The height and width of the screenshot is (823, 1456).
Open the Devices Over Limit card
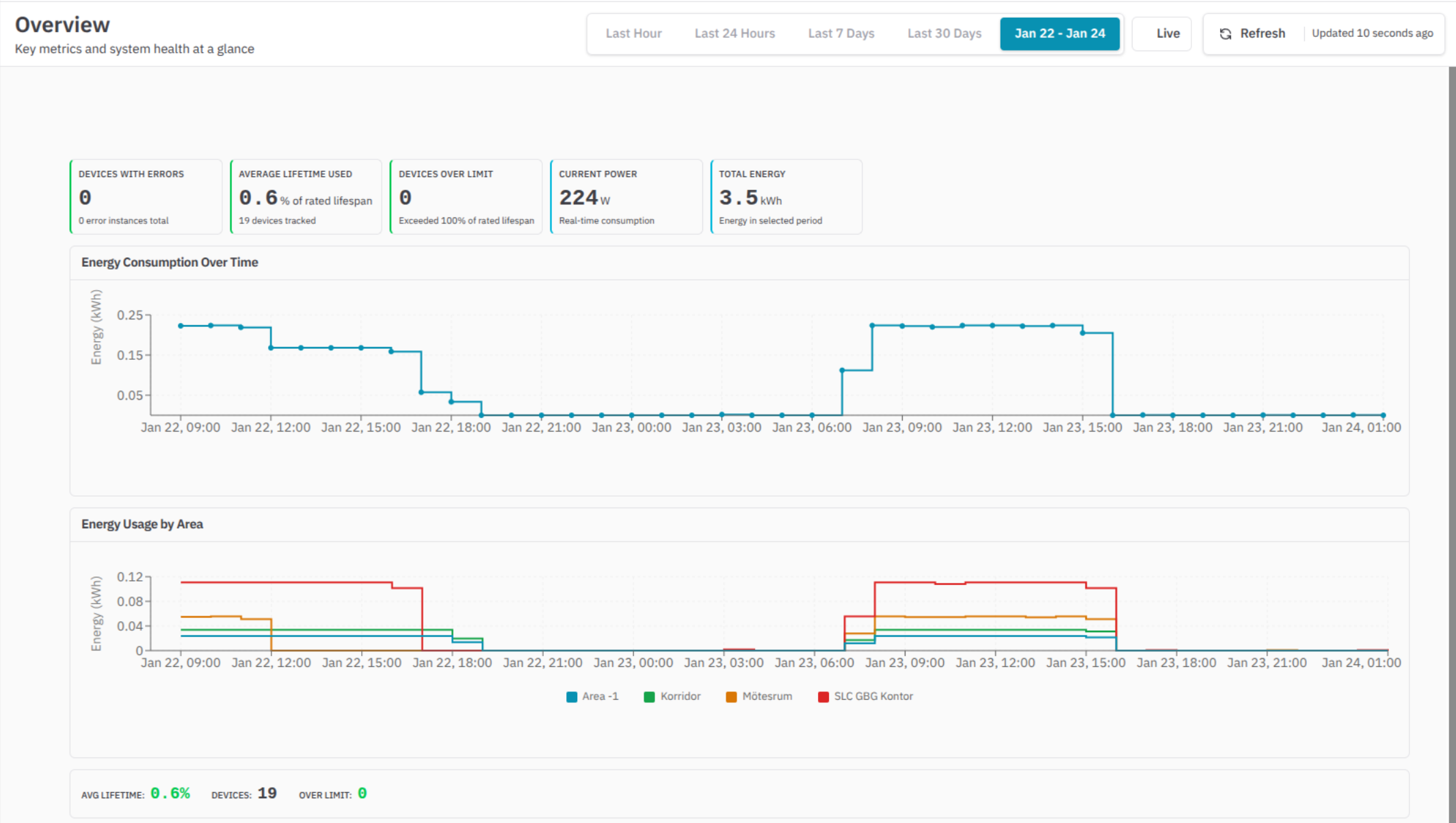point(466,197)
